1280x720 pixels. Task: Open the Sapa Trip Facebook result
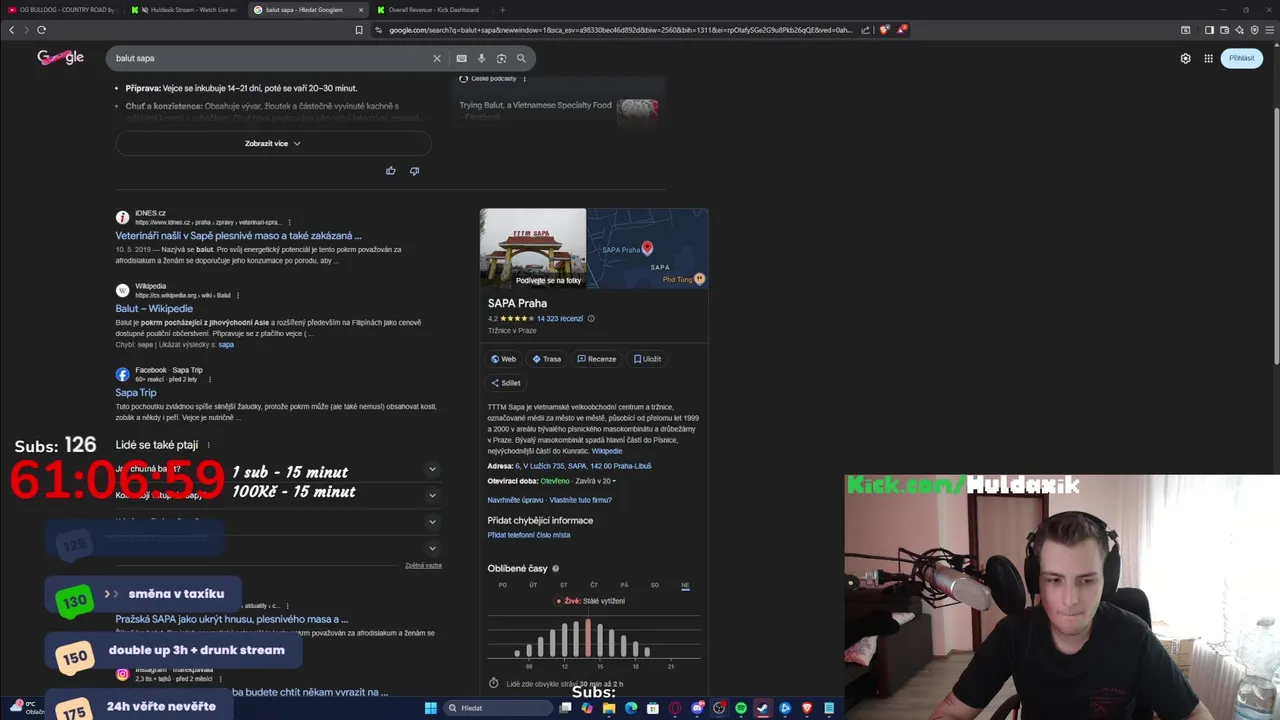pos(136,393)
